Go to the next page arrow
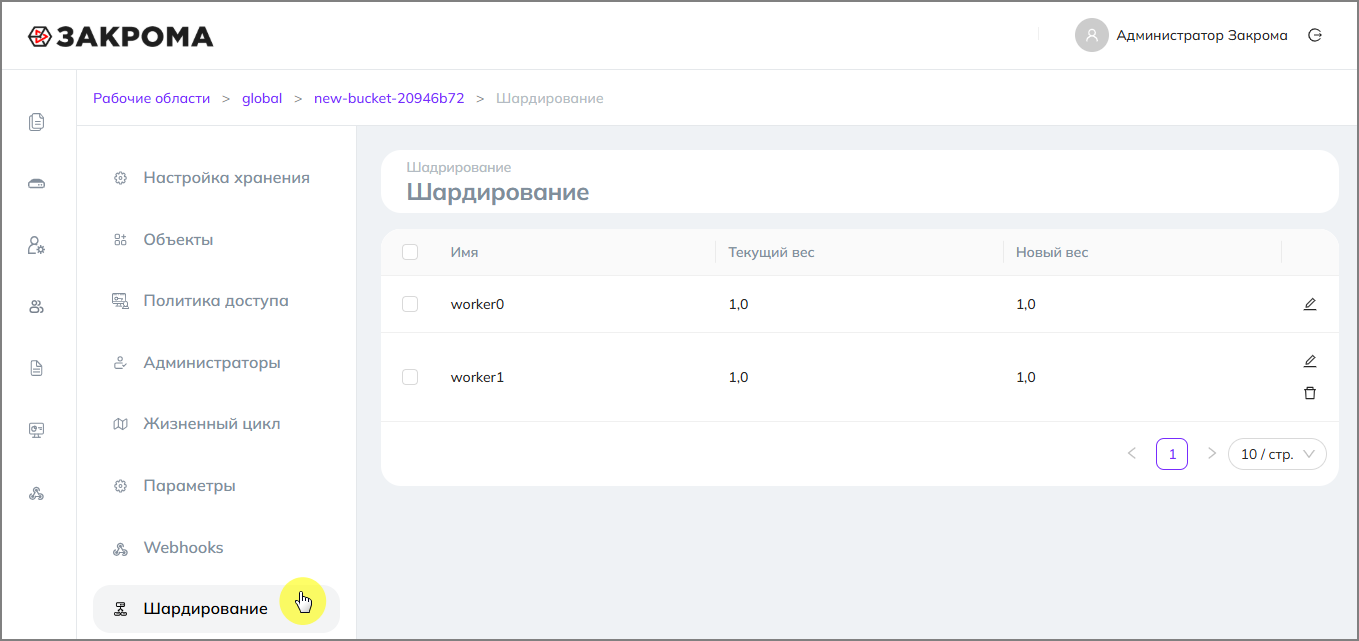This screenshot has height=641, width=1359. click(1212, 454)
